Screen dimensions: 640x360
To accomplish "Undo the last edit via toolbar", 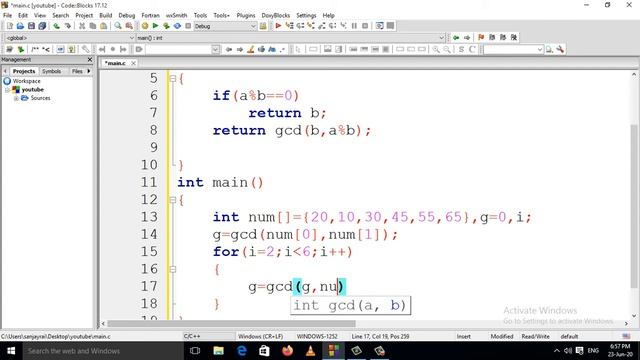I will click(x=57, y=26).
